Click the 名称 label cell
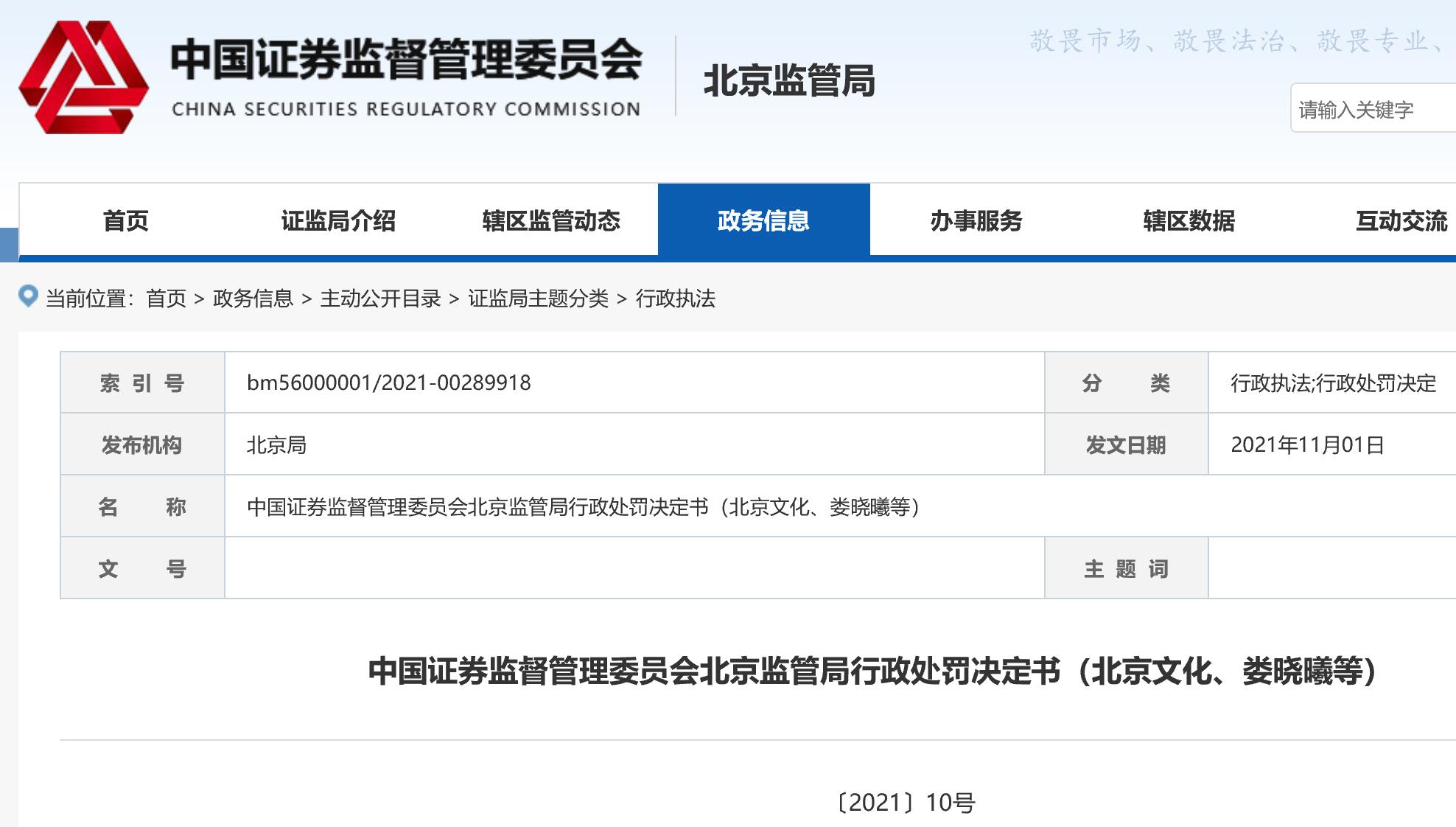 142,506
